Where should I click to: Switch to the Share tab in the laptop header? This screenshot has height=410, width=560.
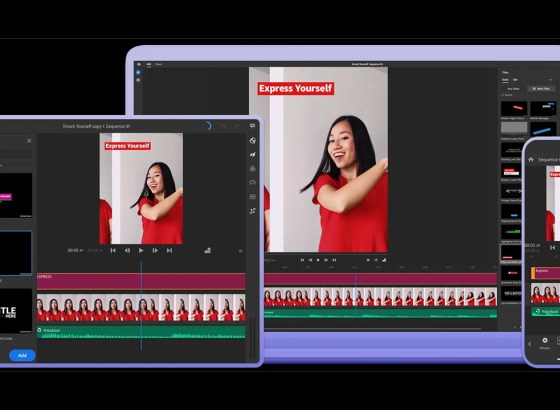click(x=159, y=64)
